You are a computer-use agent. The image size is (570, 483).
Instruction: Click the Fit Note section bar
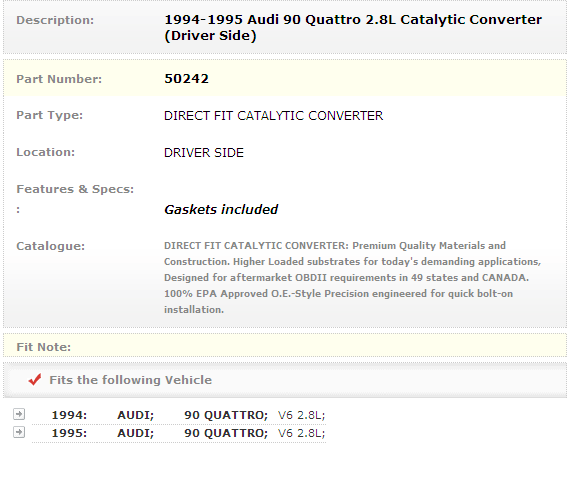click(285, 346)
